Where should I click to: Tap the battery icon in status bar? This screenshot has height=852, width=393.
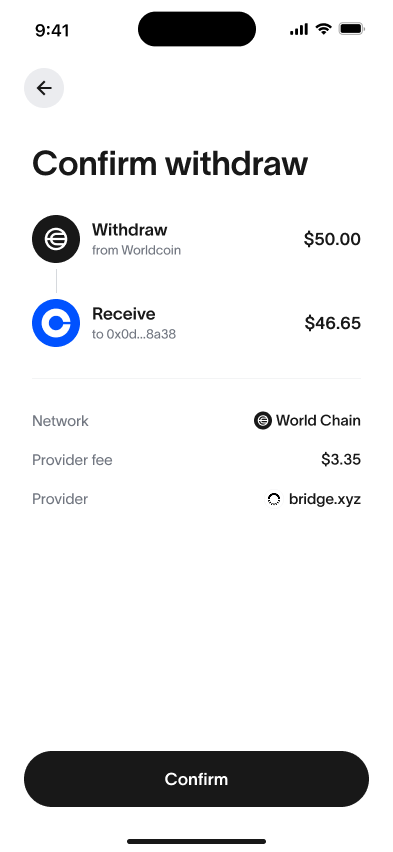(x=352, y=29)
